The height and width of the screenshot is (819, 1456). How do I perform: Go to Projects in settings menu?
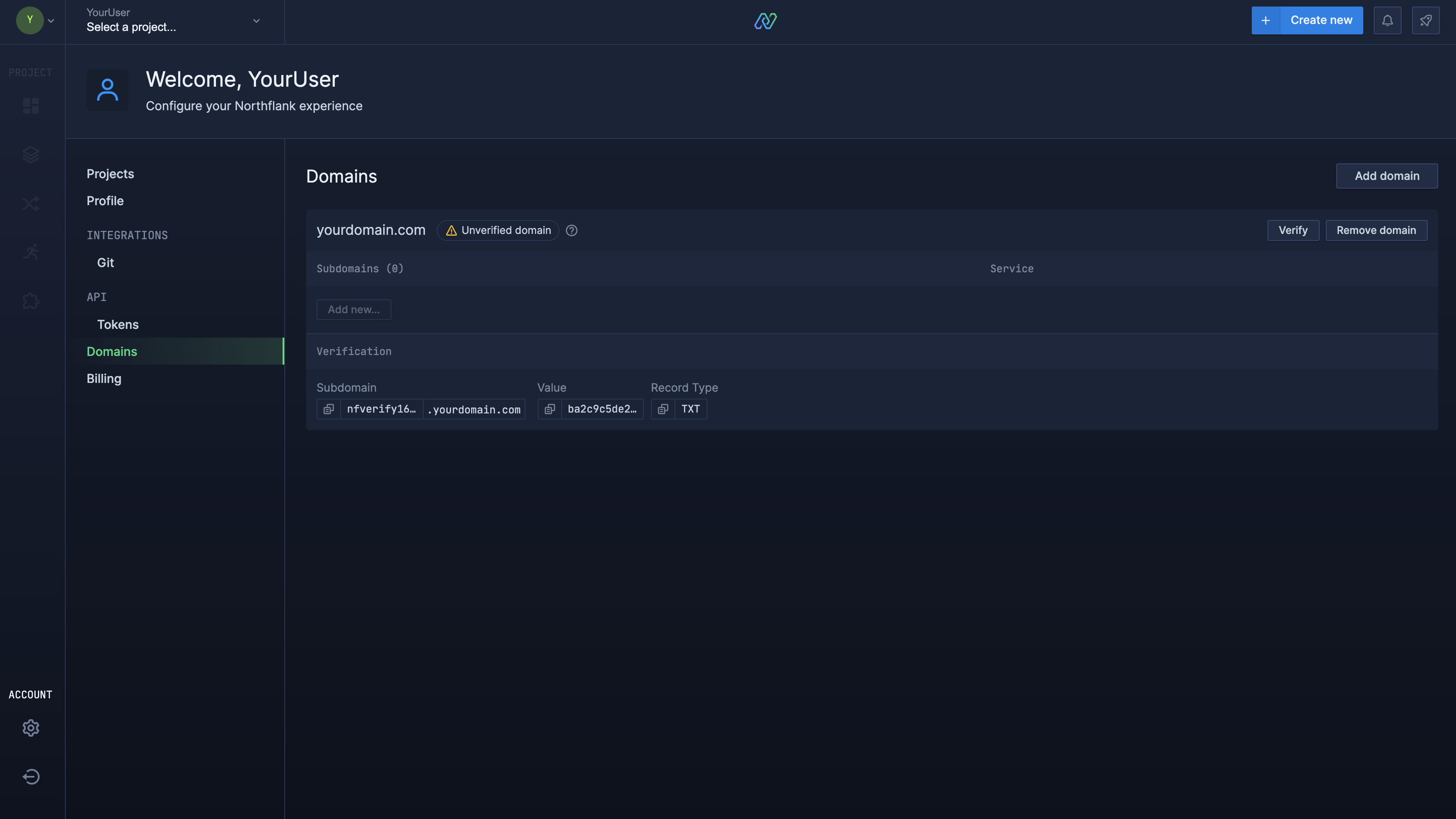tap(110, 174)
